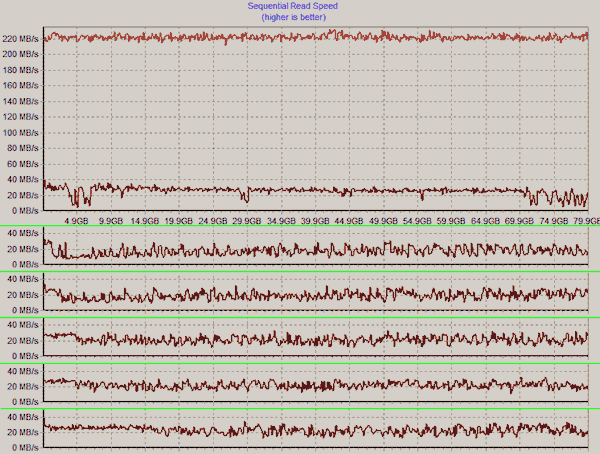
Task: Select the 74.9GB x-axis marker
Action: pos(553,221)
